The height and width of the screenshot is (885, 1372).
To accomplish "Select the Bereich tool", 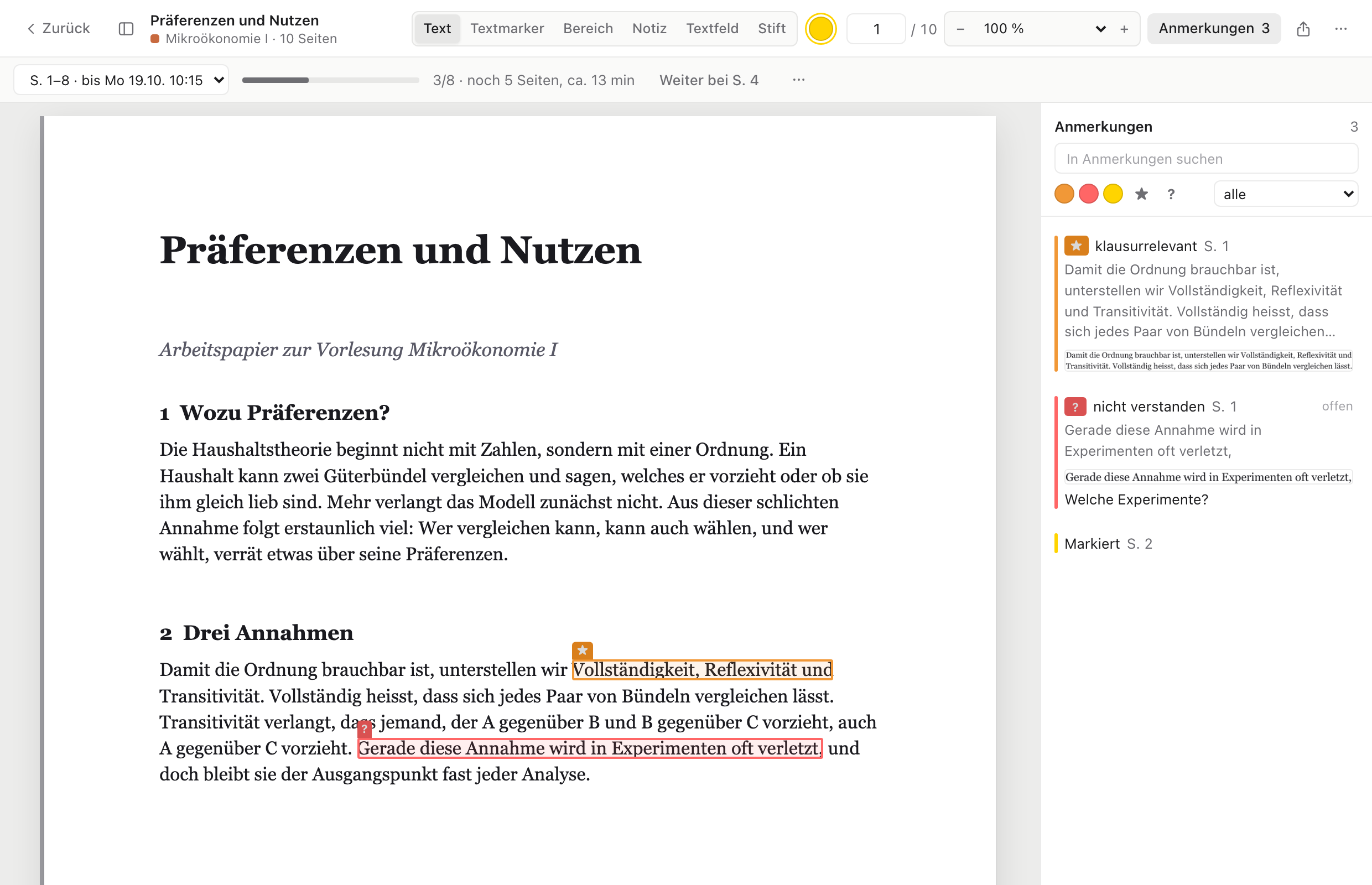I will (x=588, y=29).
